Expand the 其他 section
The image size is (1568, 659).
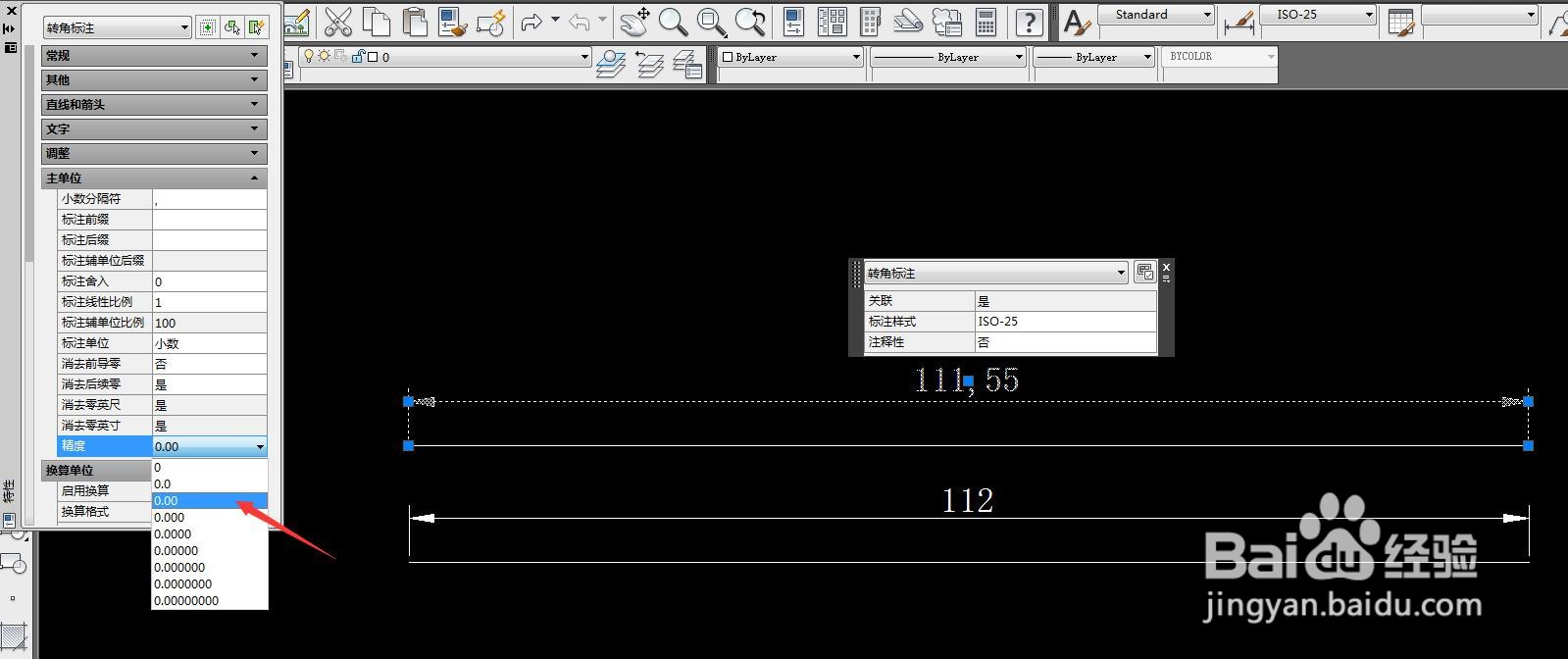(154, 79)
